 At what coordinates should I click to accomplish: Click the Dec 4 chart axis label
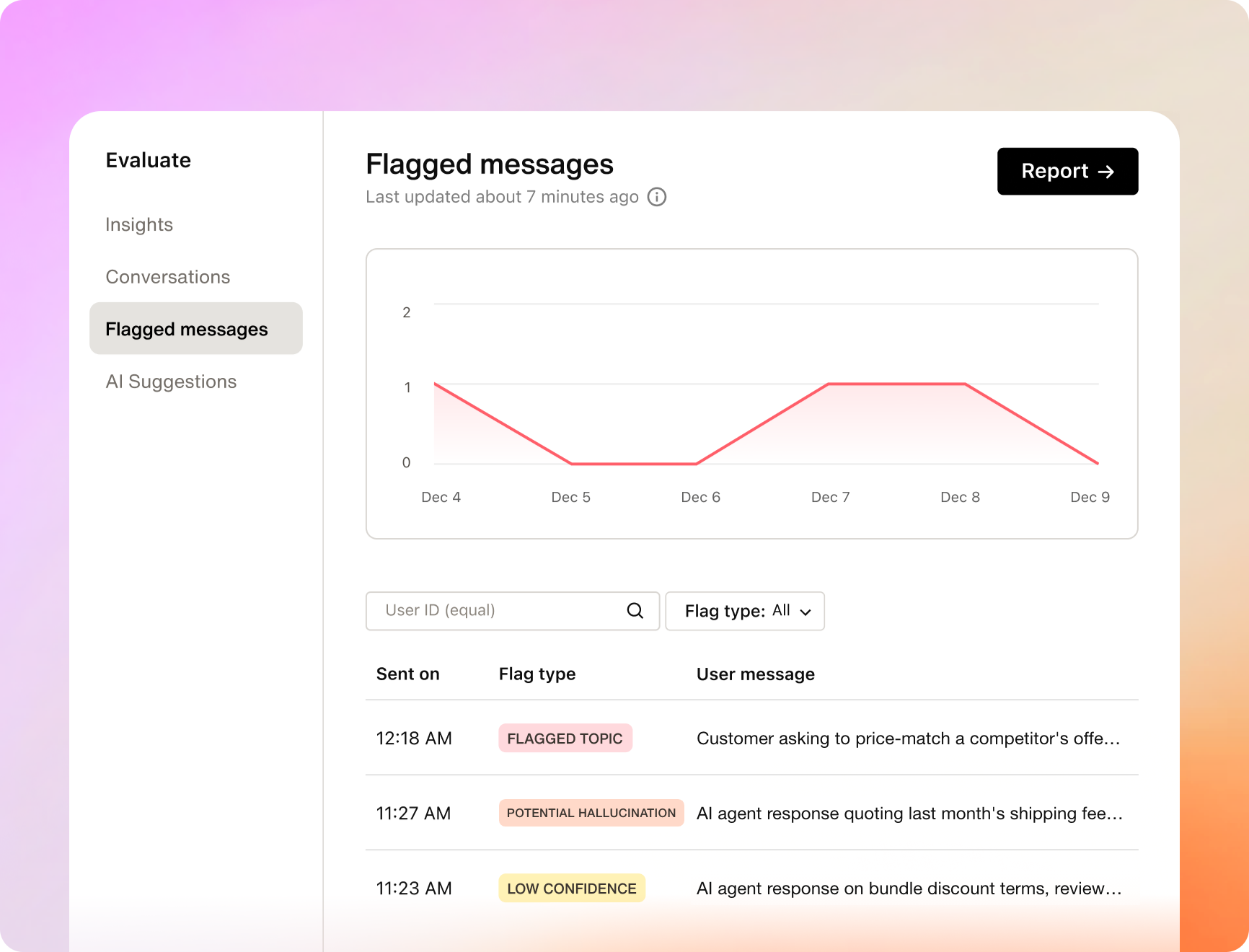point(441,497)
